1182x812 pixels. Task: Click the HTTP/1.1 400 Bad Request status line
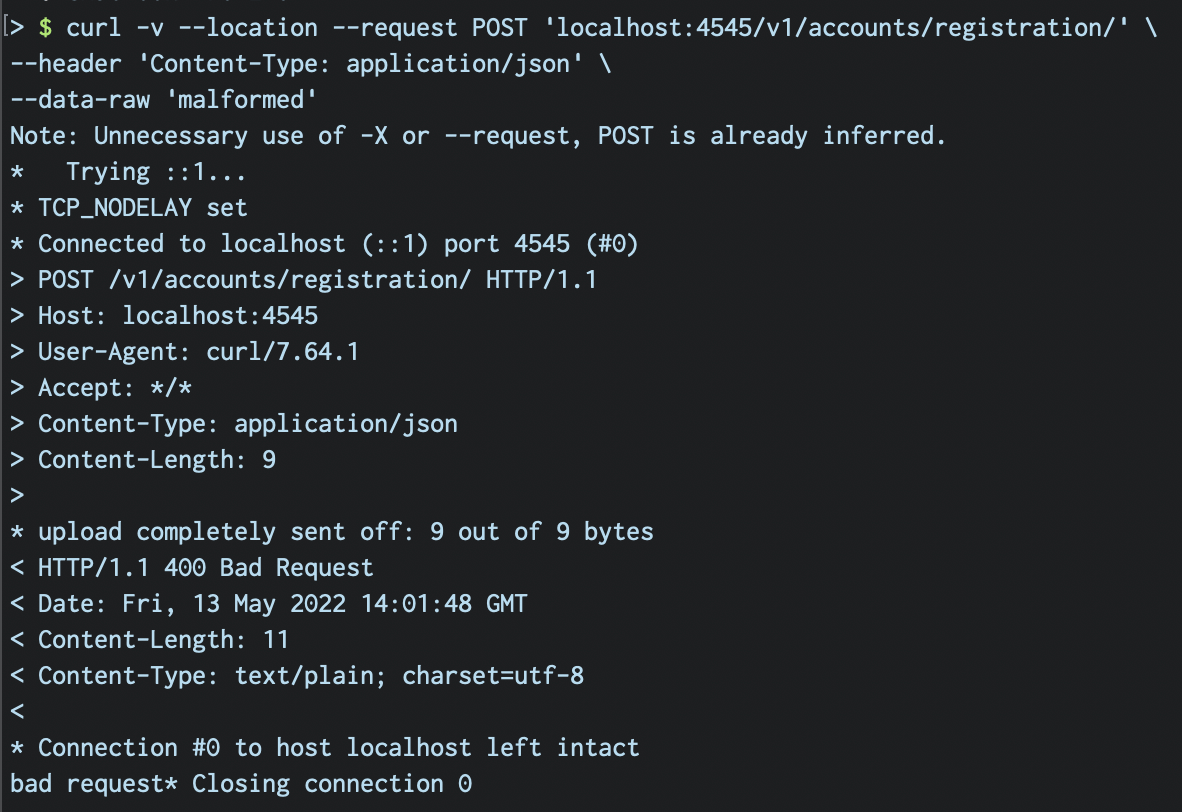tap(205, 568)
